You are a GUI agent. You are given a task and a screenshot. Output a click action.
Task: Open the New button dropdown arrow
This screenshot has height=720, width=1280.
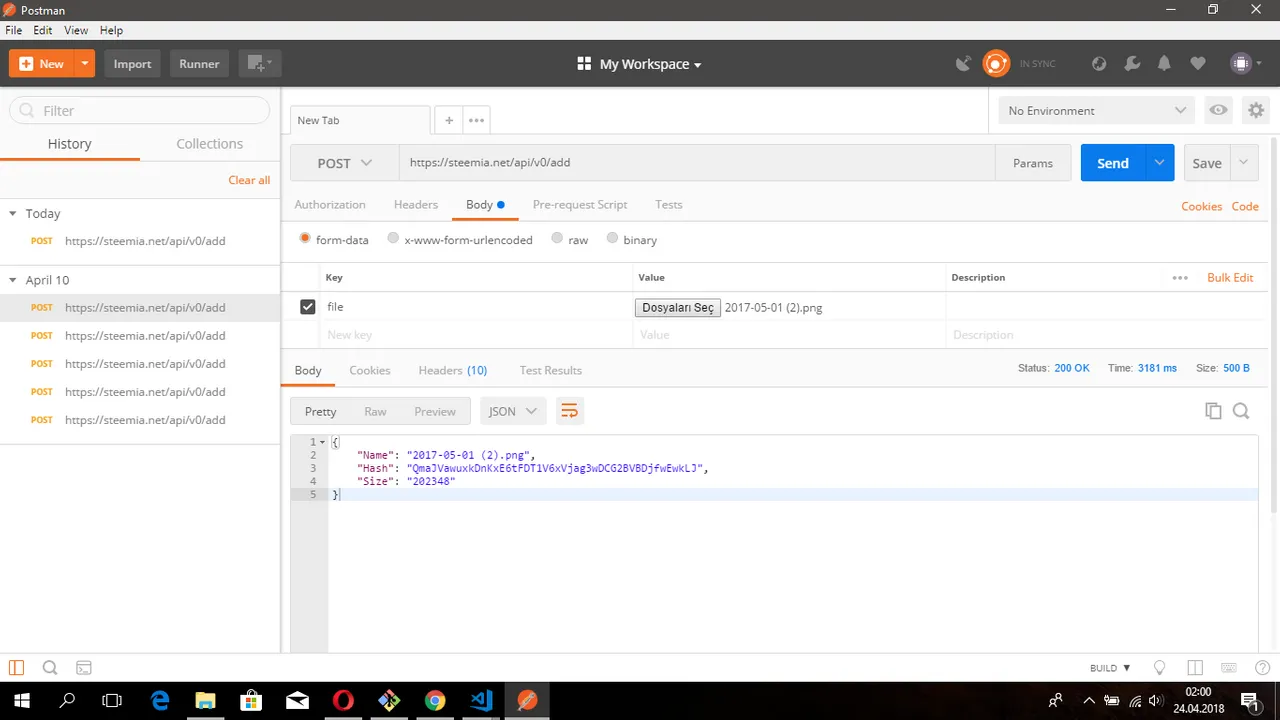click(x=85, y=64)
